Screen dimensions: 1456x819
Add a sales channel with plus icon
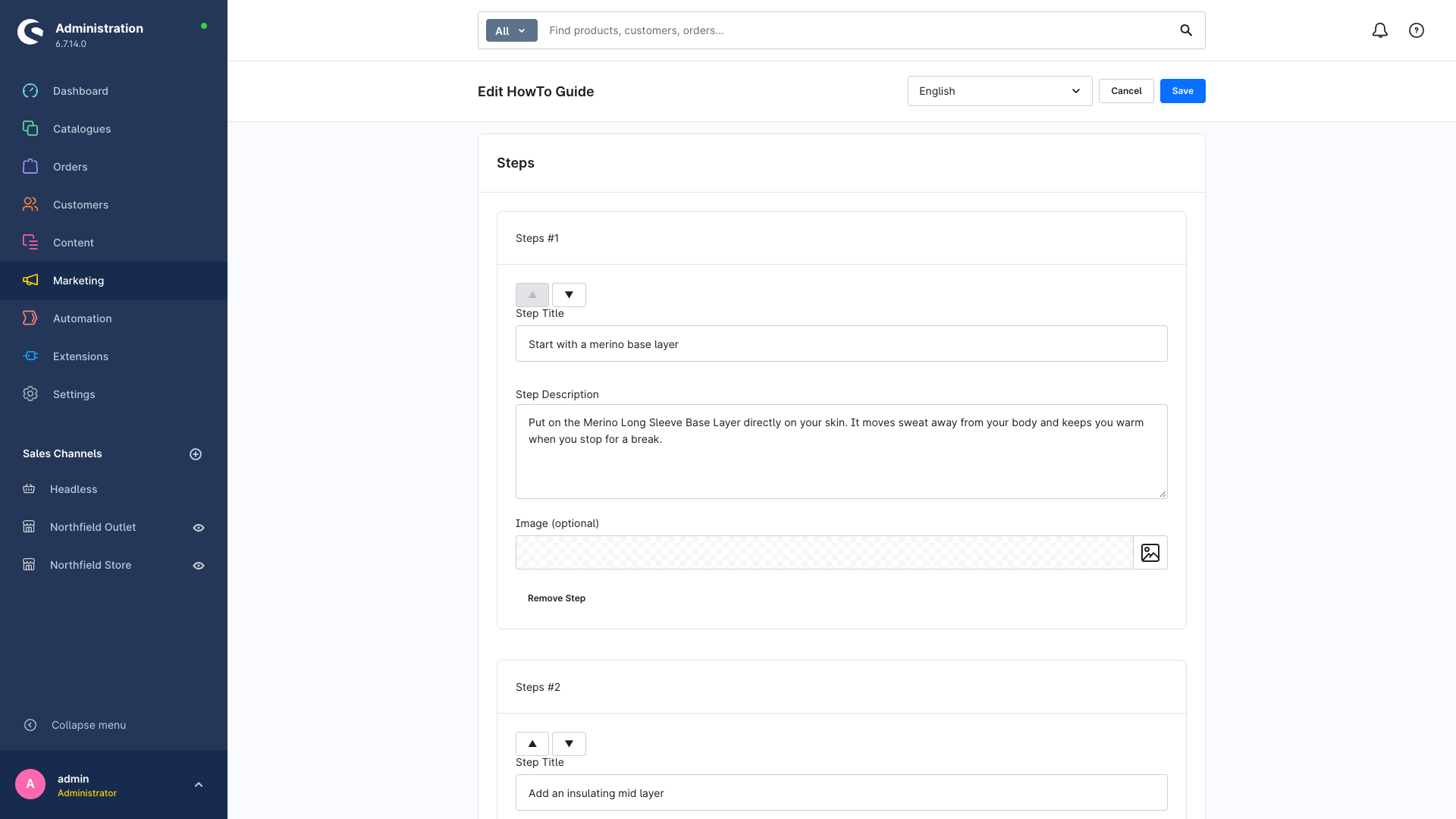pos(196,454)
